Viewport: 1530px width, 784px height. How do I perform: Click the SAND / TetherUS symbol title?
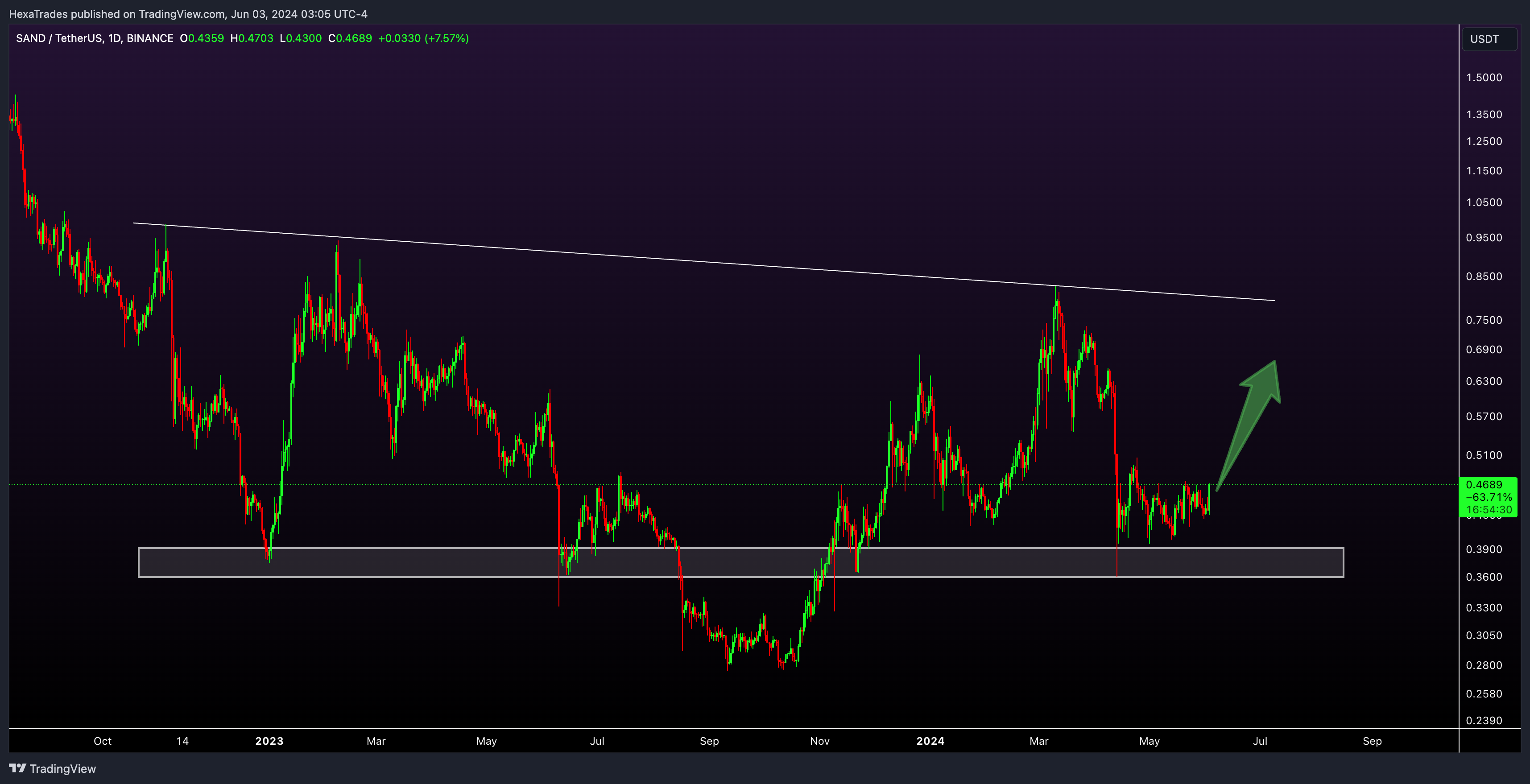(95, 39)
